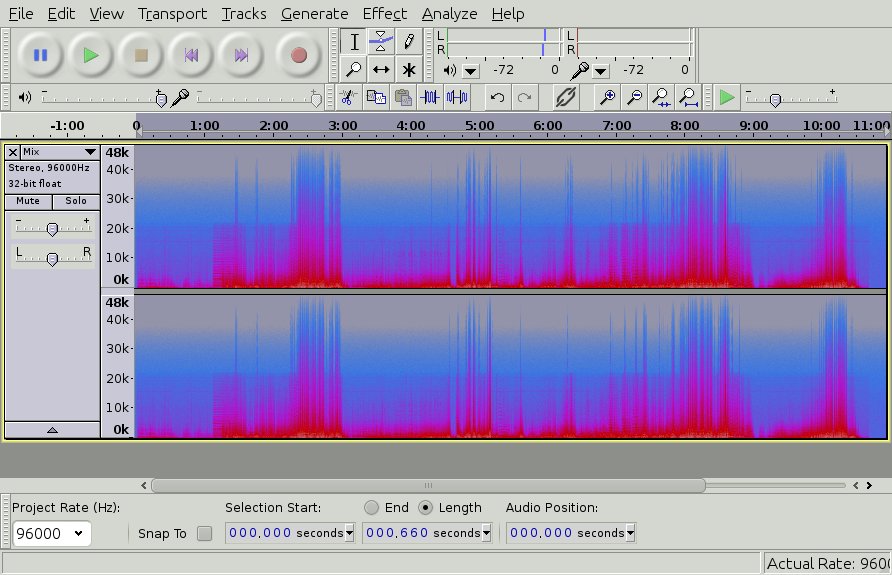Paste from clipboard using Paste icon

point(403,97)
